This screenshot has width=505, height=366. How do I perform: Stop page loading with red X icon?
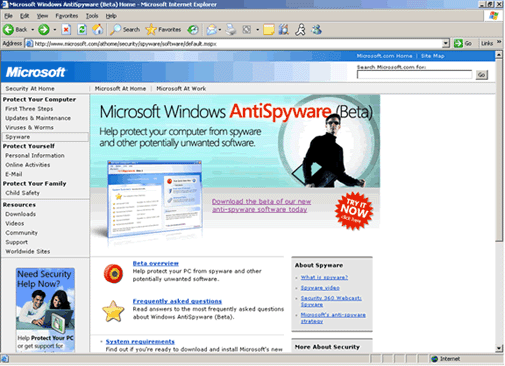click(66, 30)
